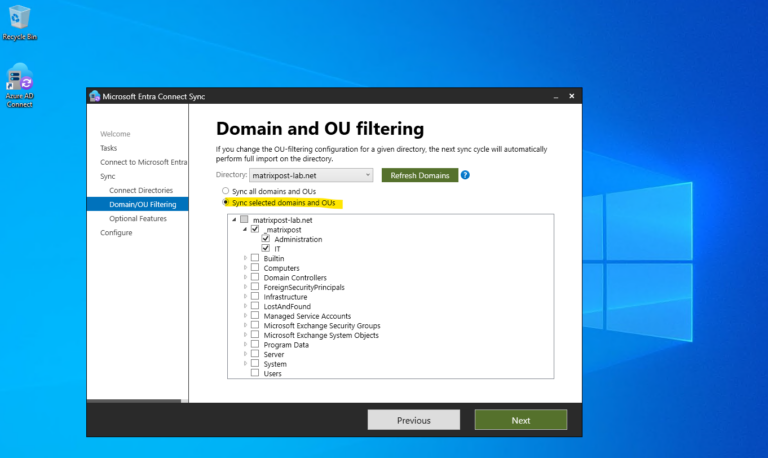
Task: Open the Directory dropdown matrixpost-lab.net
Action: [x=311, y=175]
